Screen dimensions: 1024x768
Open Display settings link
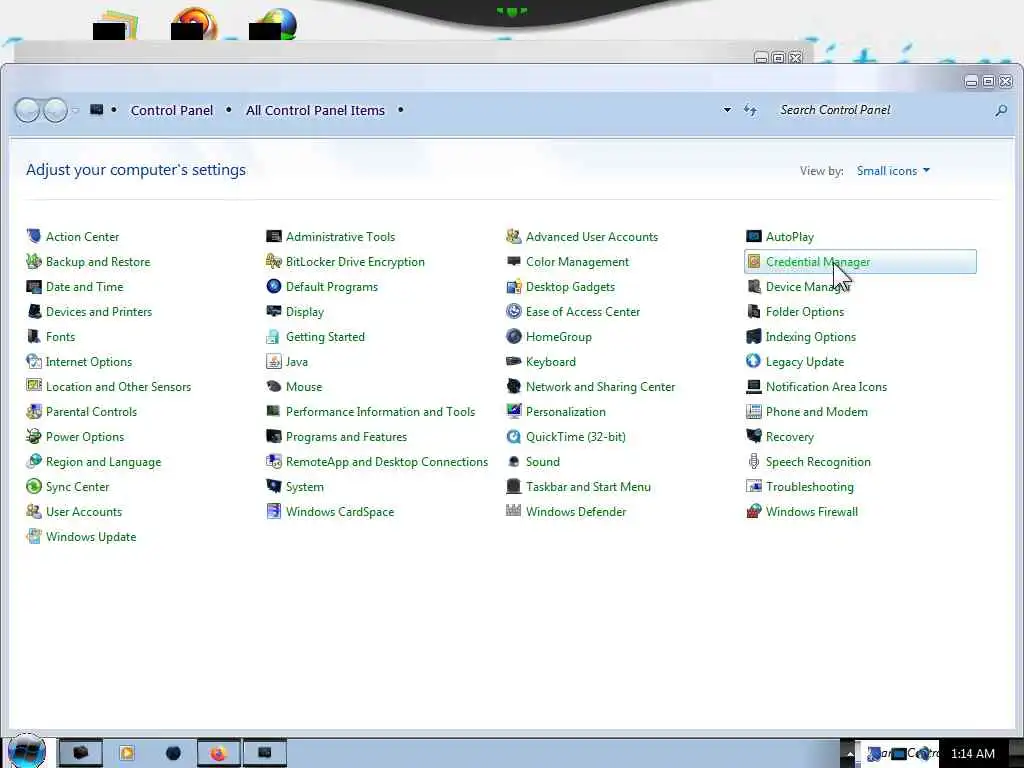(304, 312)
